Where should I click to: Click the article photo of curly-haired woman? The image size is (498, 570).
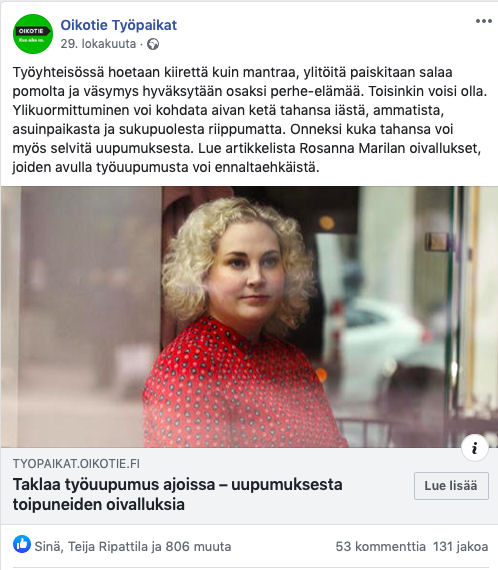(x=249, y=317)
